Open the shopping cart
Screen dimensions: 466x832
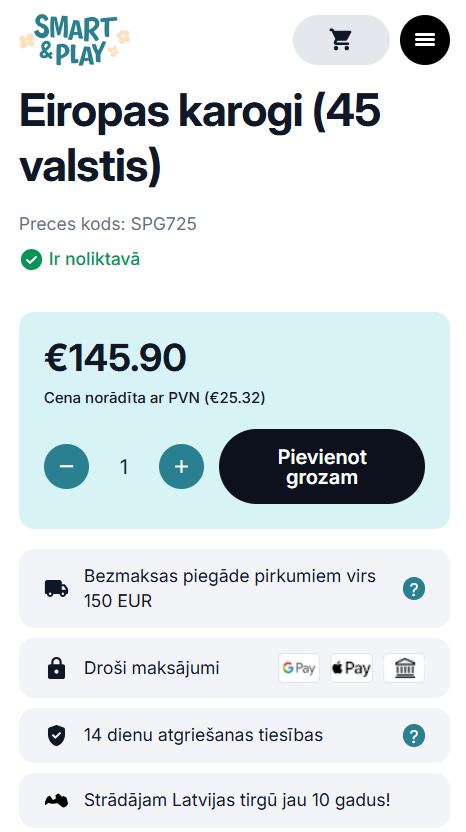[x=341, y=40]
